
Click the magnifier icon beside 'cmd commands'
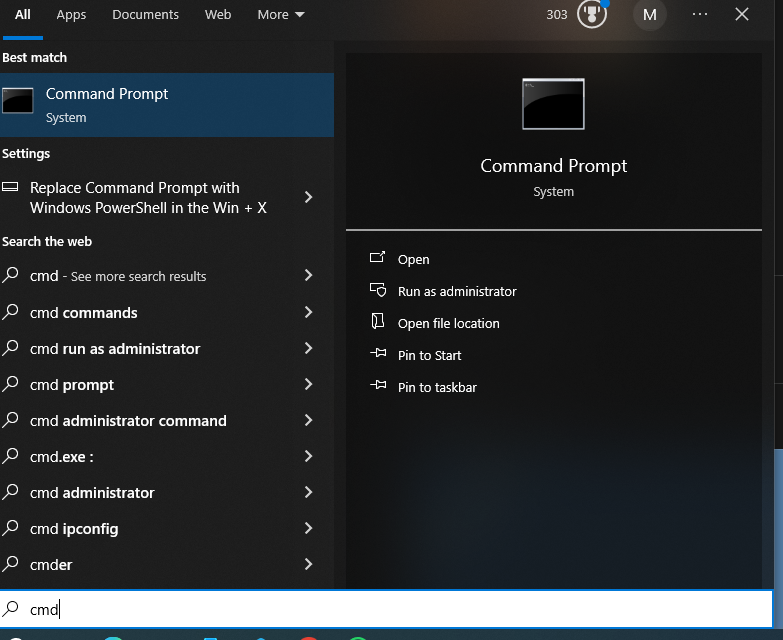(x=10, y=312)
